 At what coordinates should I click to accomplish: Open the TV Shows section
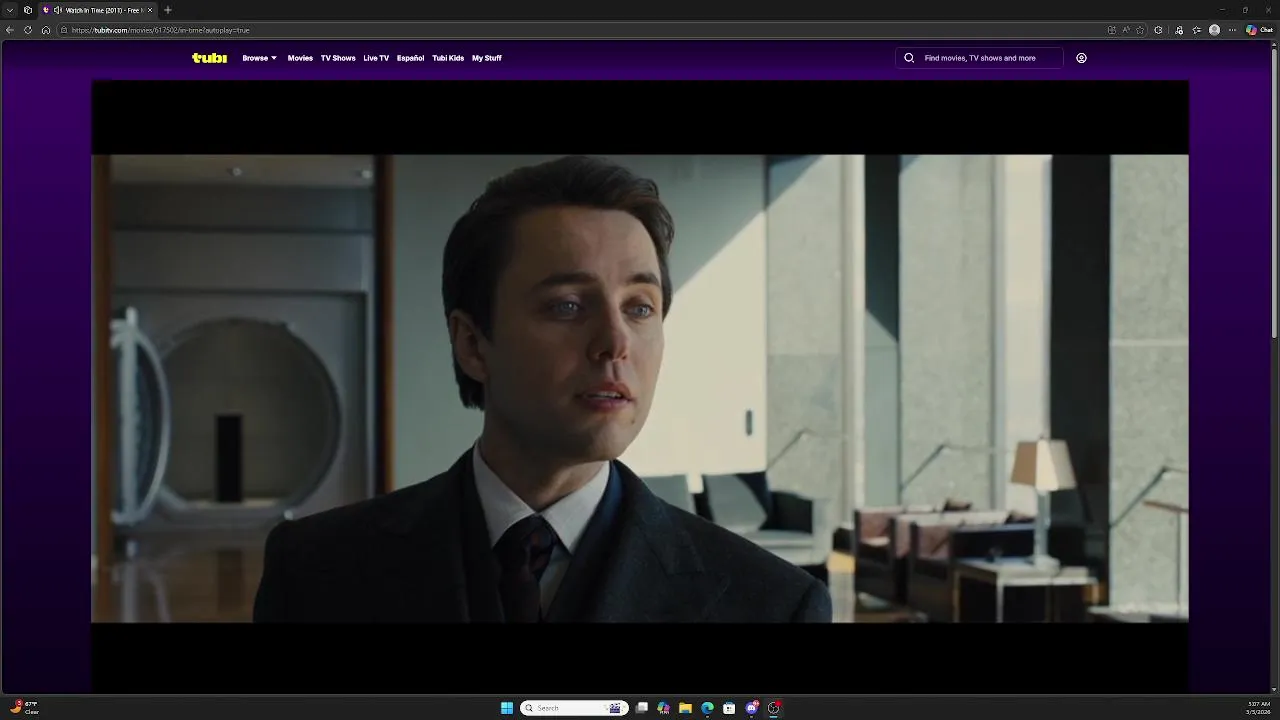click(338, 58)
